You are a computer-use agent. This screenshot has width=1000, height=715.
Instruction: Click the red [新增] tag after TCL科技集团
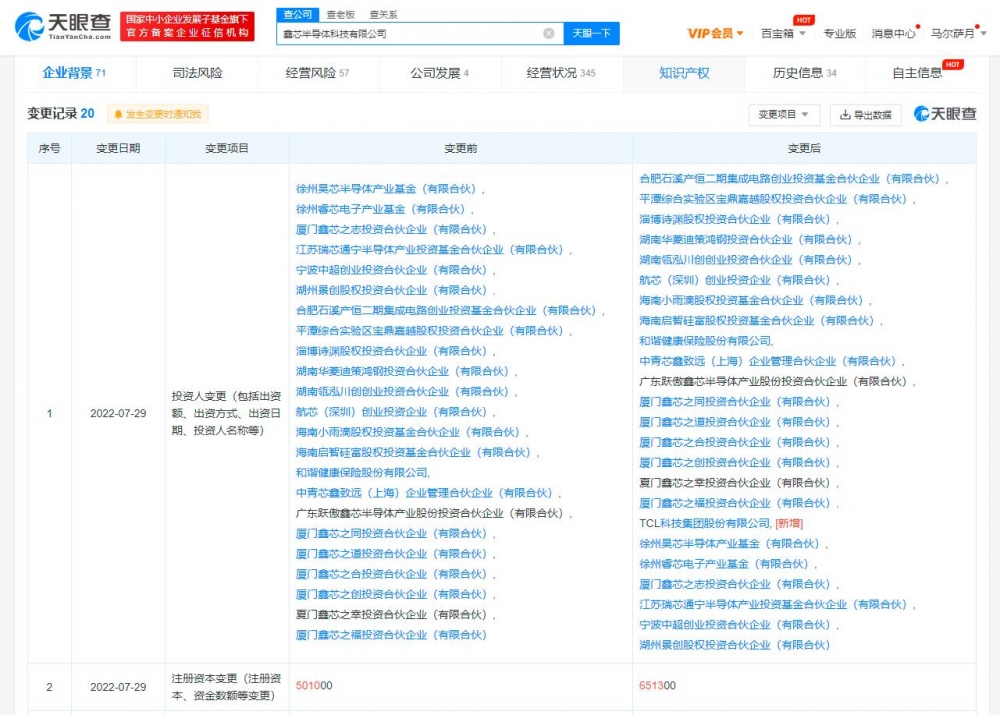[789, 524]
